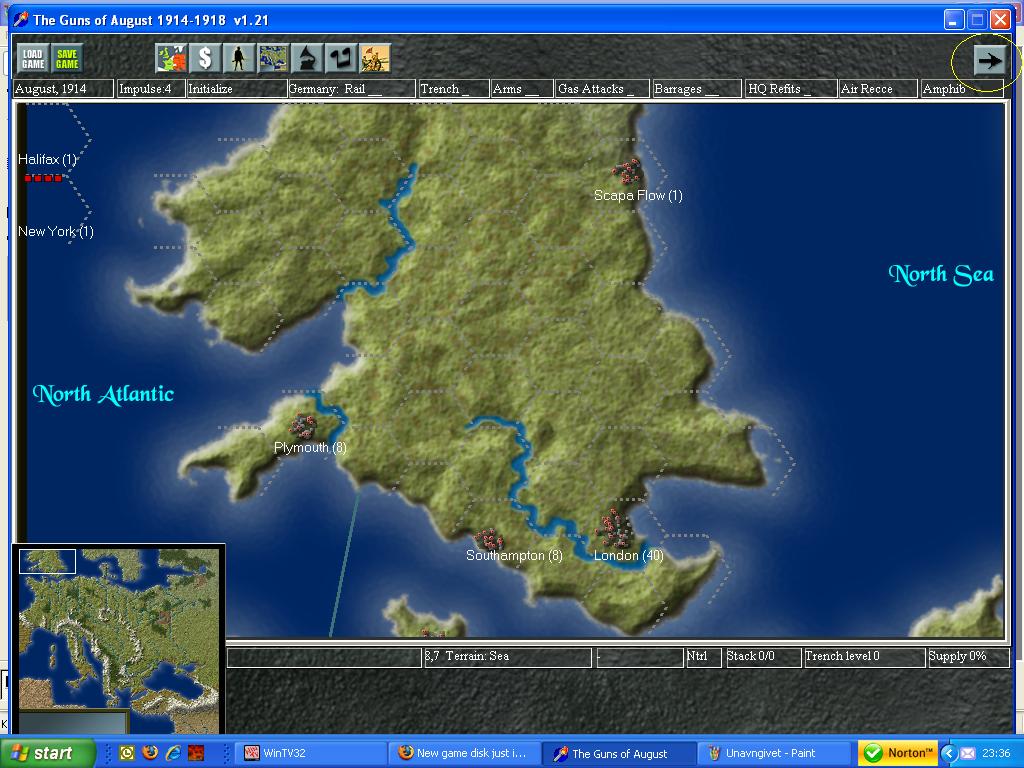Launch Internet Explorer from quick launch
This screenshot has width=1024, height=768.
[173, 753]
